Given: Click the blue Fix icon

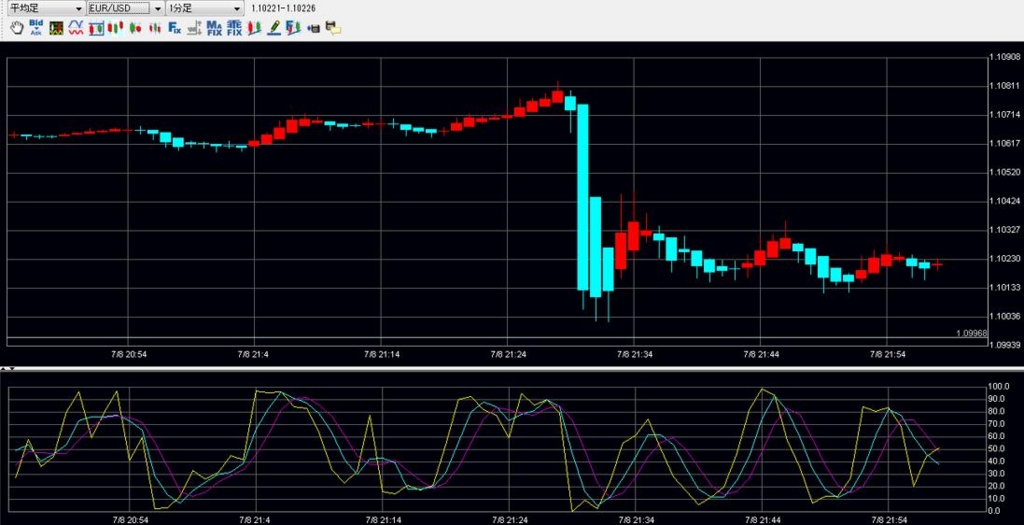Looking at the screenshot, I should coord(174,27).
